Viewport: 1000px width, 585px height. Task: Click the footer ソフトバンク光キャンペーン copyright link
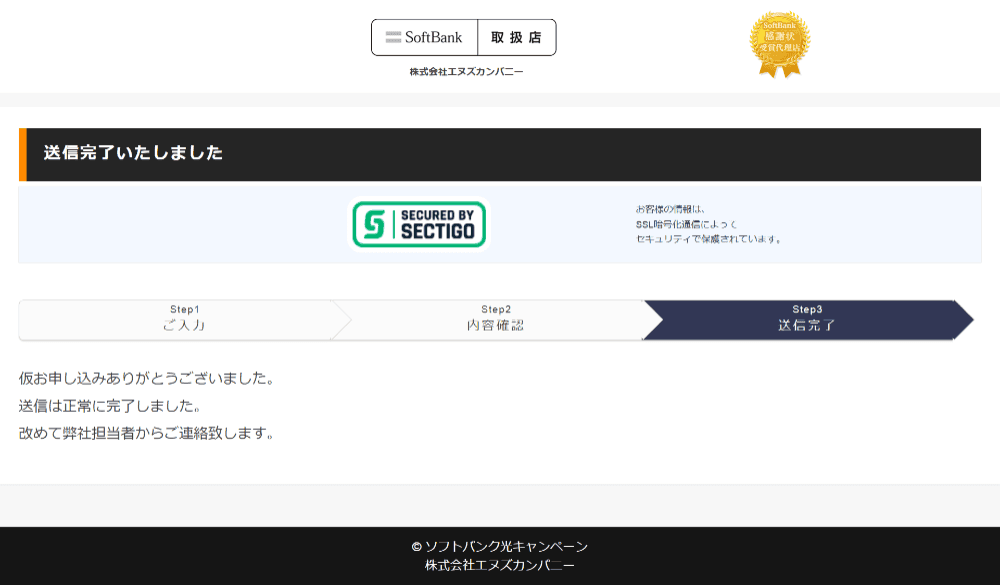(x=499, y=546)
